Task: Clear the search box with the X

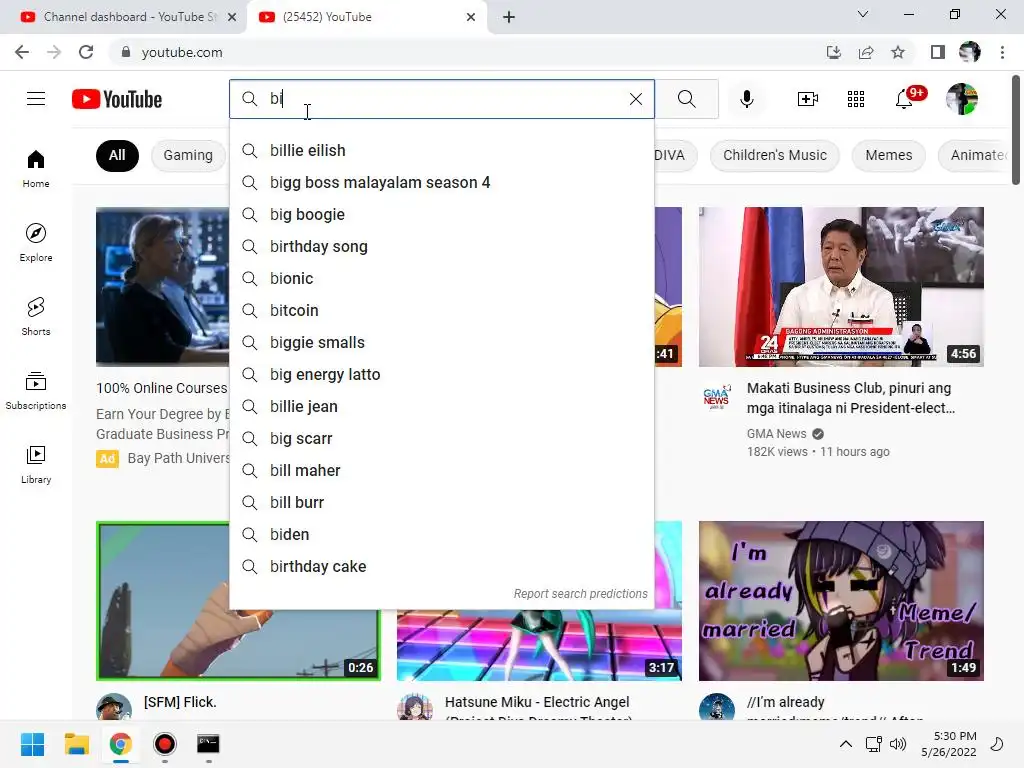Action: coord(635,99)
